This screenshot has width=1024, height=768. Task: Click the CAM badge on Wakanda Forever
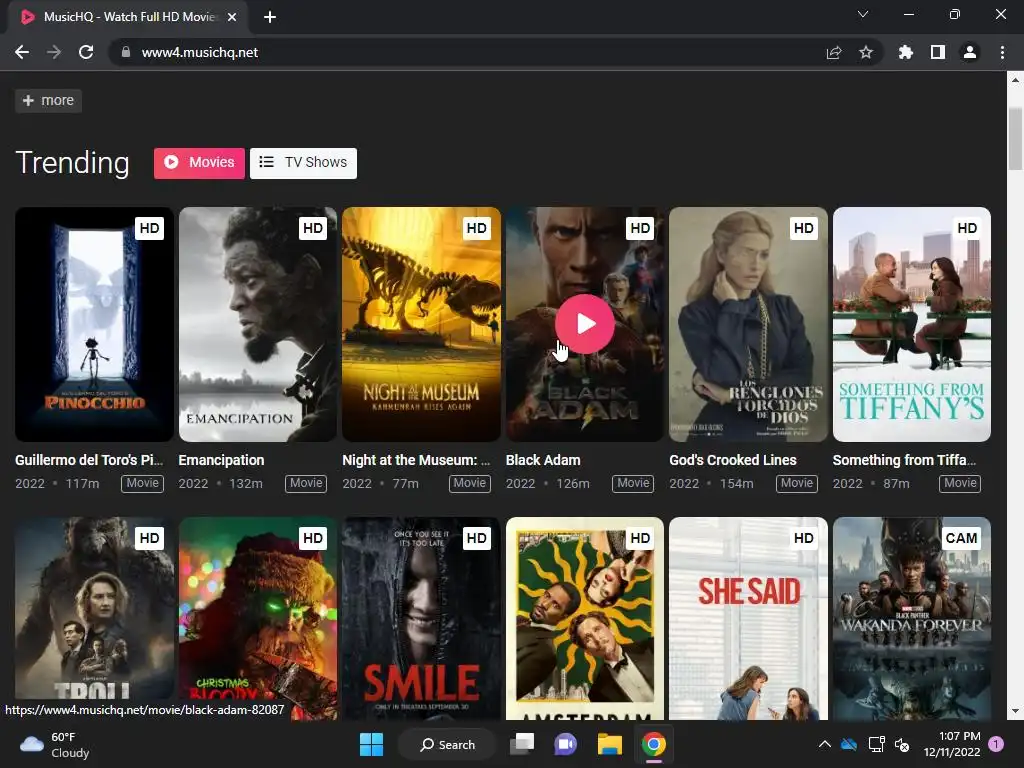click(961, 538)
